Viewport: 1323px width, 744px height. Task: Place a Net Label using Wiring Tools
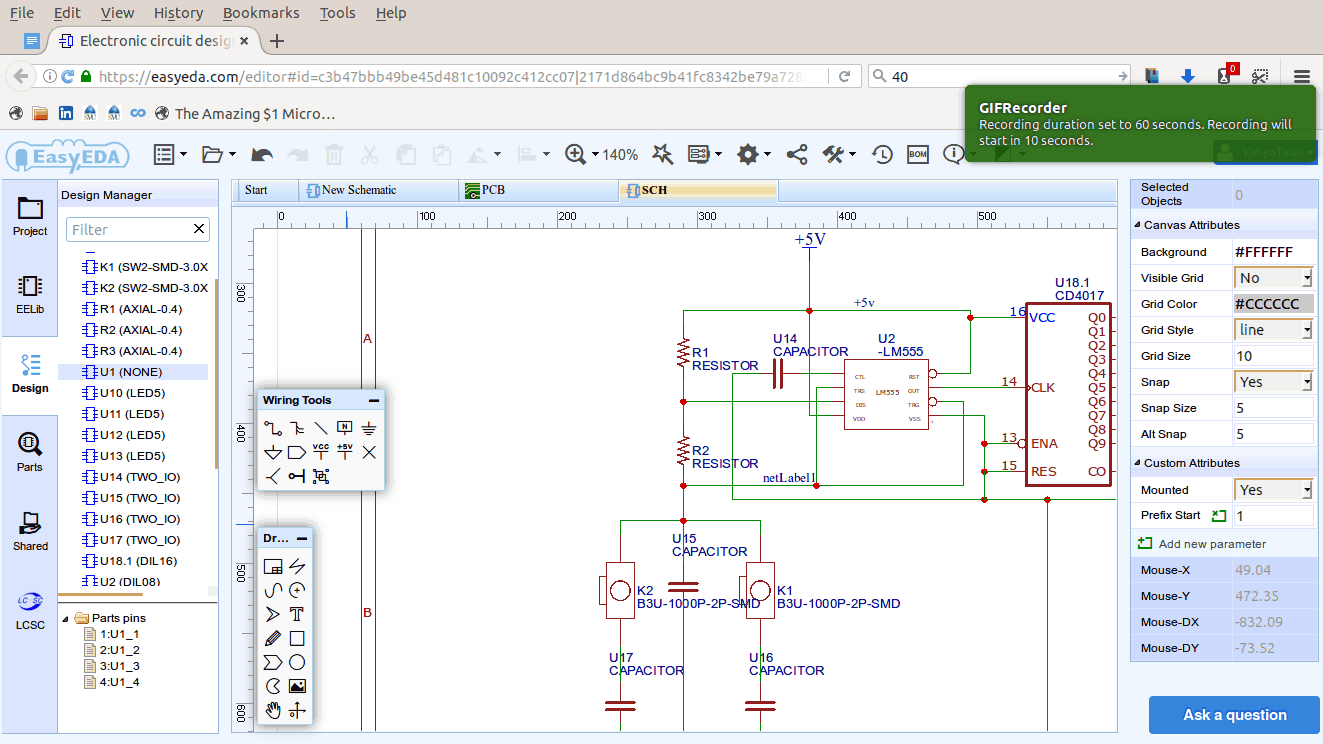(x=346, y=428)
